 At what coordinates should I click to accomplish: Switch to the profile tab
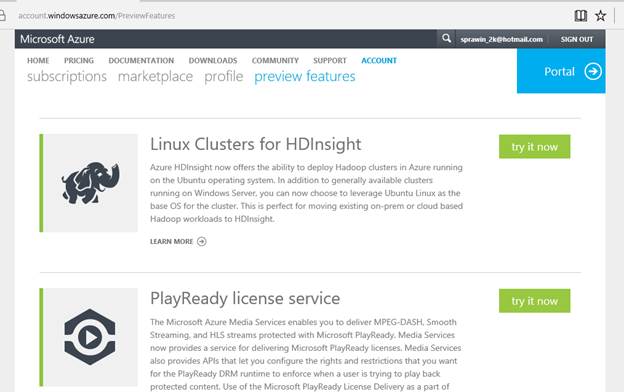pos(223,76)
